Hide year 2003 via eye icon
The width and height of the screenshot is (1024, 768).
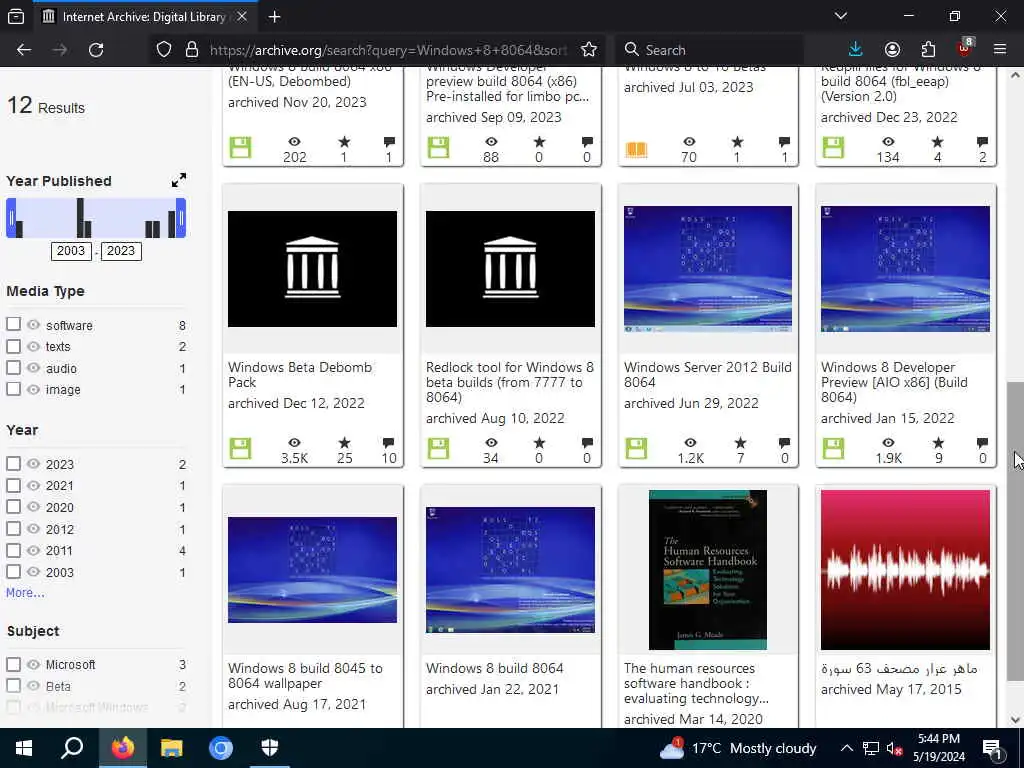coord(33,571)
